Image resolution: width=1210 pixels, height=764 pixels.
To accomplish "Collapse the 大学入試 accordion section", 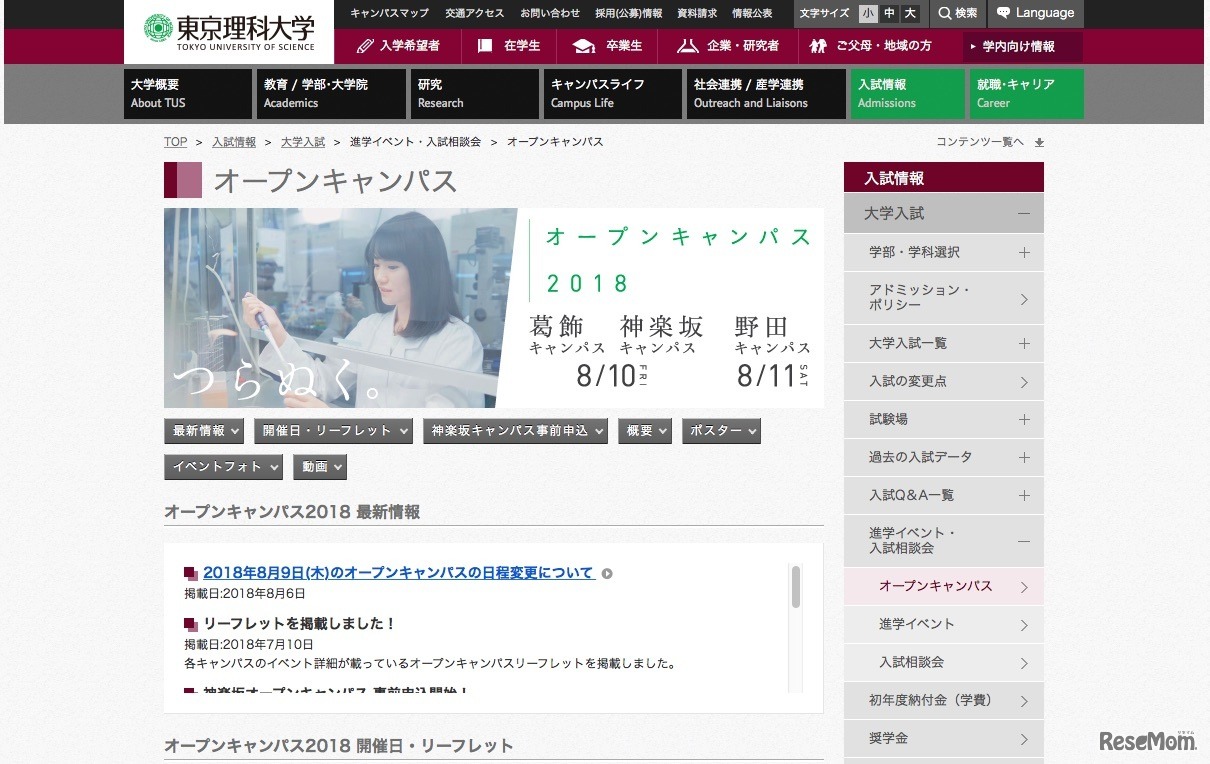I will point(1023,213).
